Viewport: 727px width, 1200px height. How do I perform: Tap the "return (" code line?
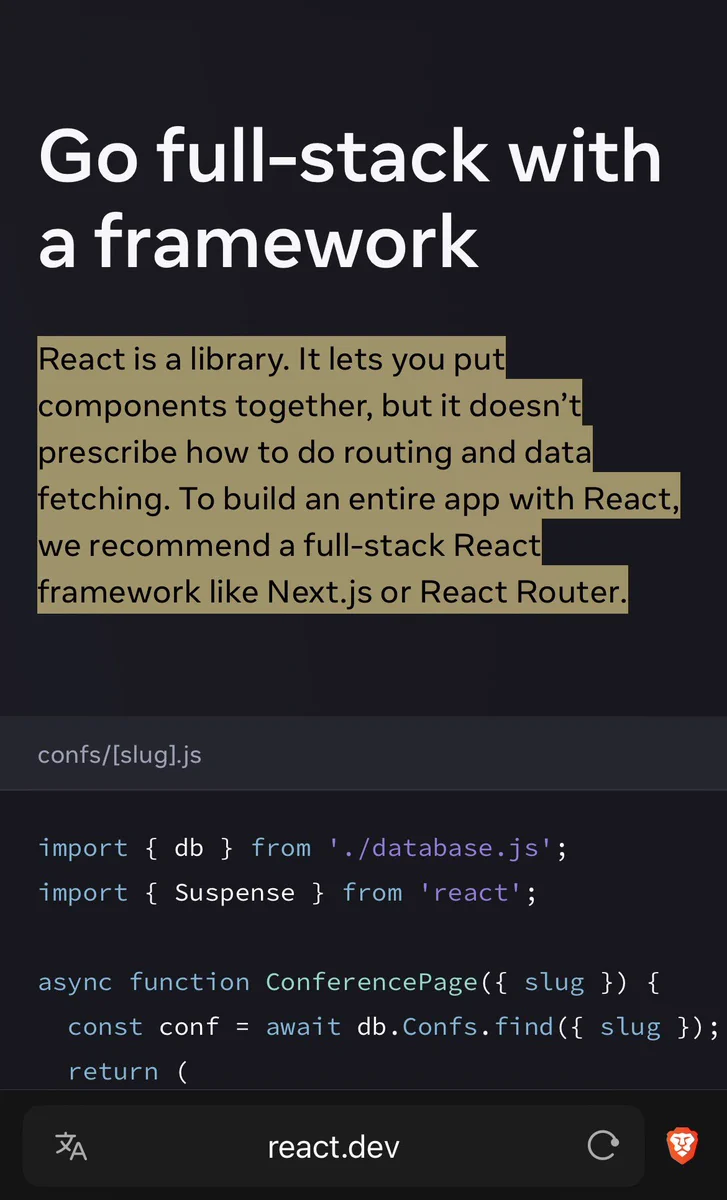pyautogui.click(x=128, y=1071)
